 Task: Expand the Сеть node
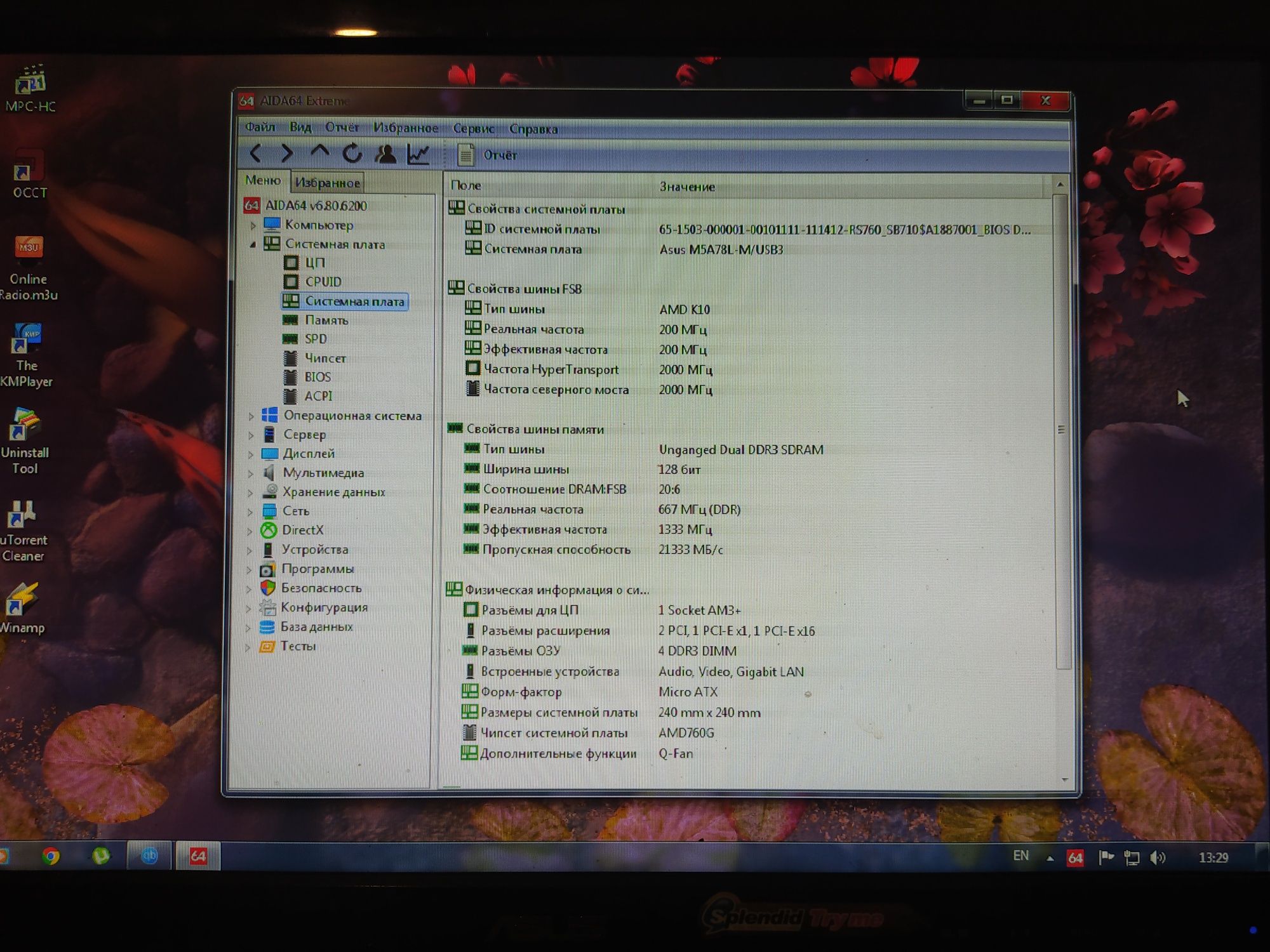pyautogui.click(x=250, y=512)
